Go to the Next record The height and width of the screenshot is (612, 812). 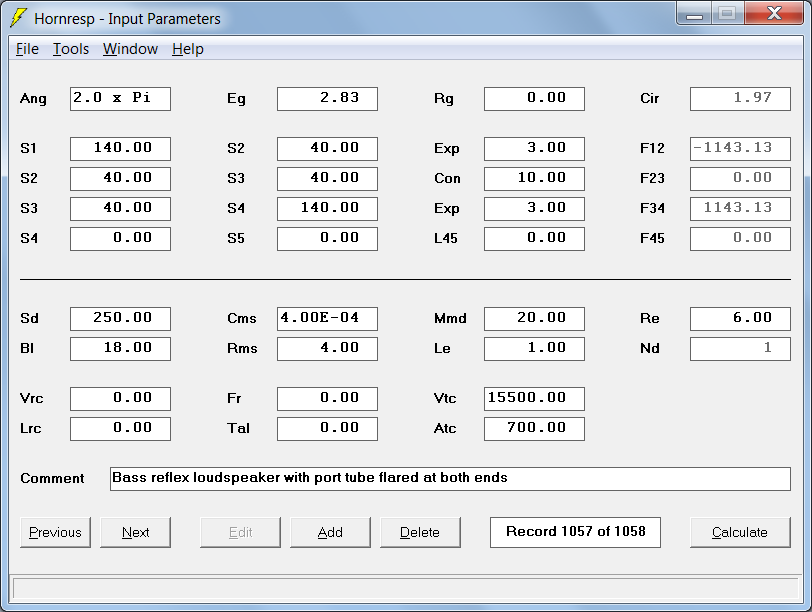pos(135,532)
